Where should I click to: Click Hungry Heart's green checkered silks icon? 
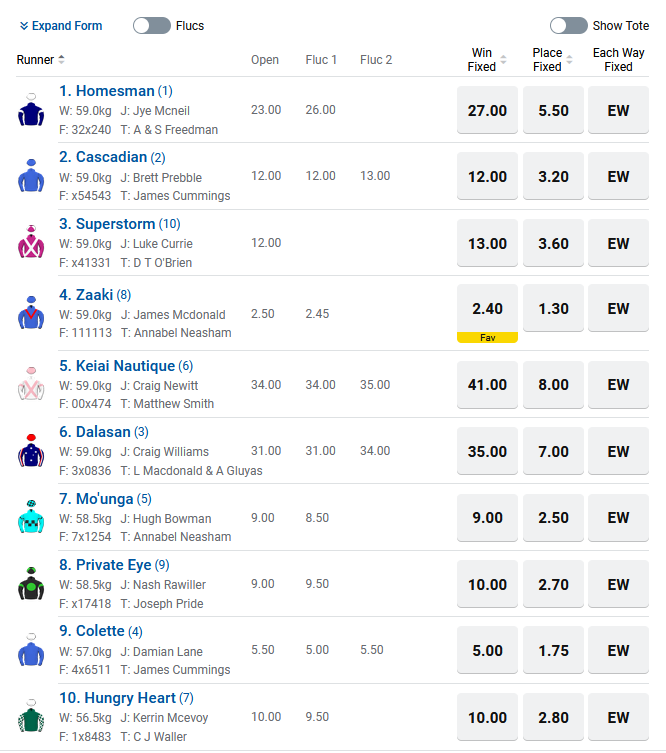click(31, 716)
